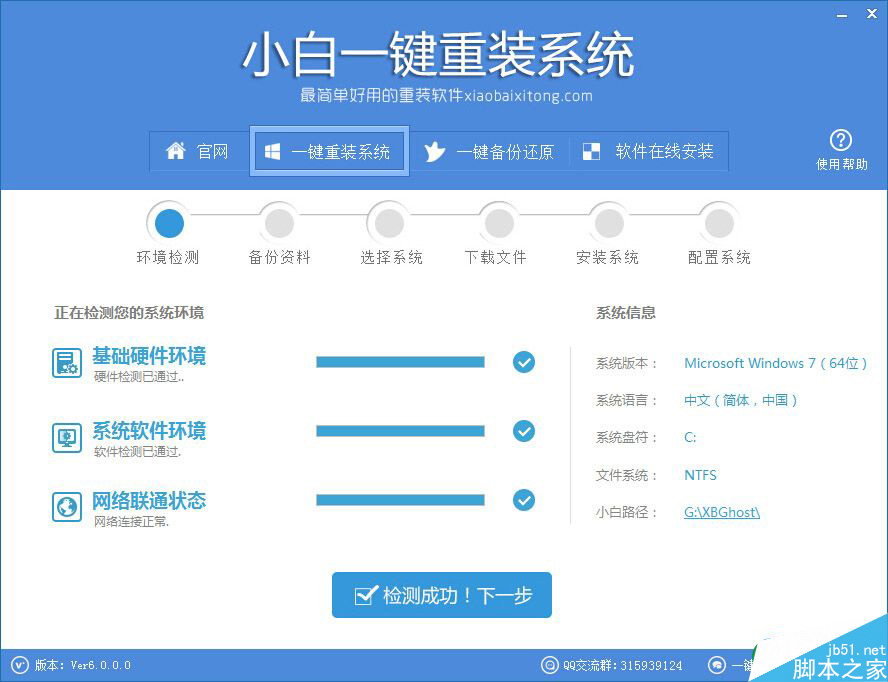This screenshot has width=888, height=682.
Task: Click the QQ icon in the status bar
Action: click(550, 665)
